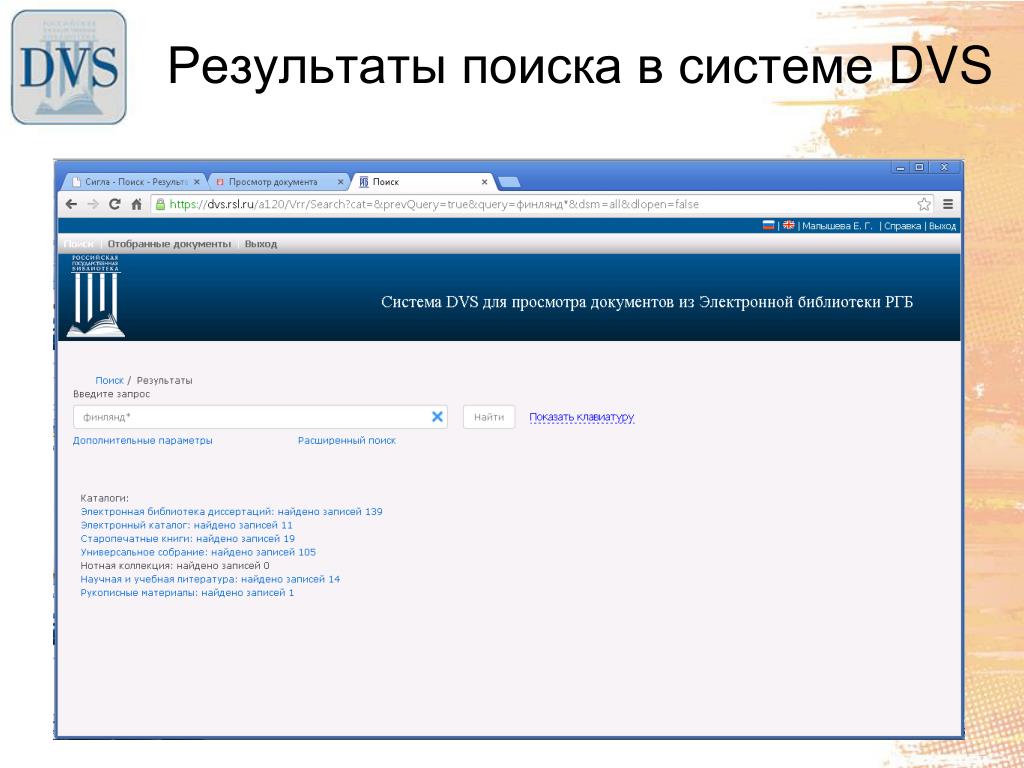This screenshot has width=1024, height=768.
Task: Click the browser address bar URL
Action: 434,204
